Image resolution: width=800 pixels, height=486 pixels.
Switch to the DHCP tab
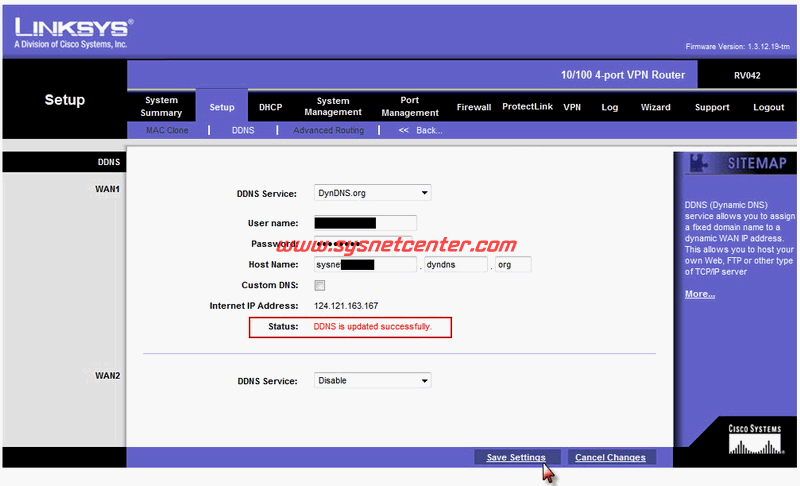[x=270, y=107]
